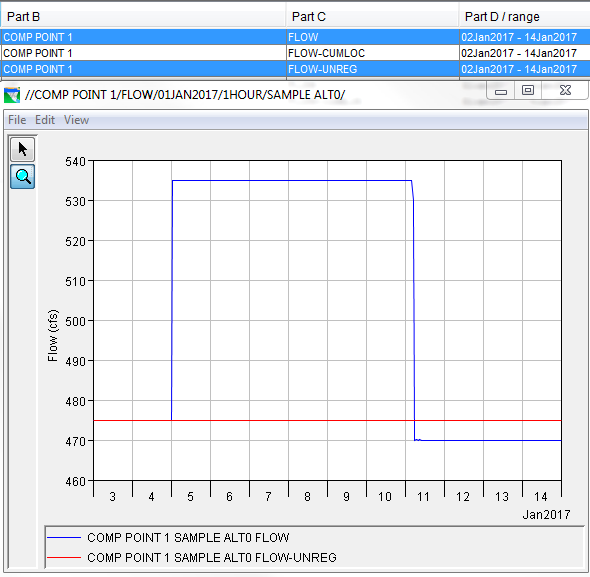Click the blue FLOW legend line
The width and height of the screenshot is (590, 577).
click(64, 537)
